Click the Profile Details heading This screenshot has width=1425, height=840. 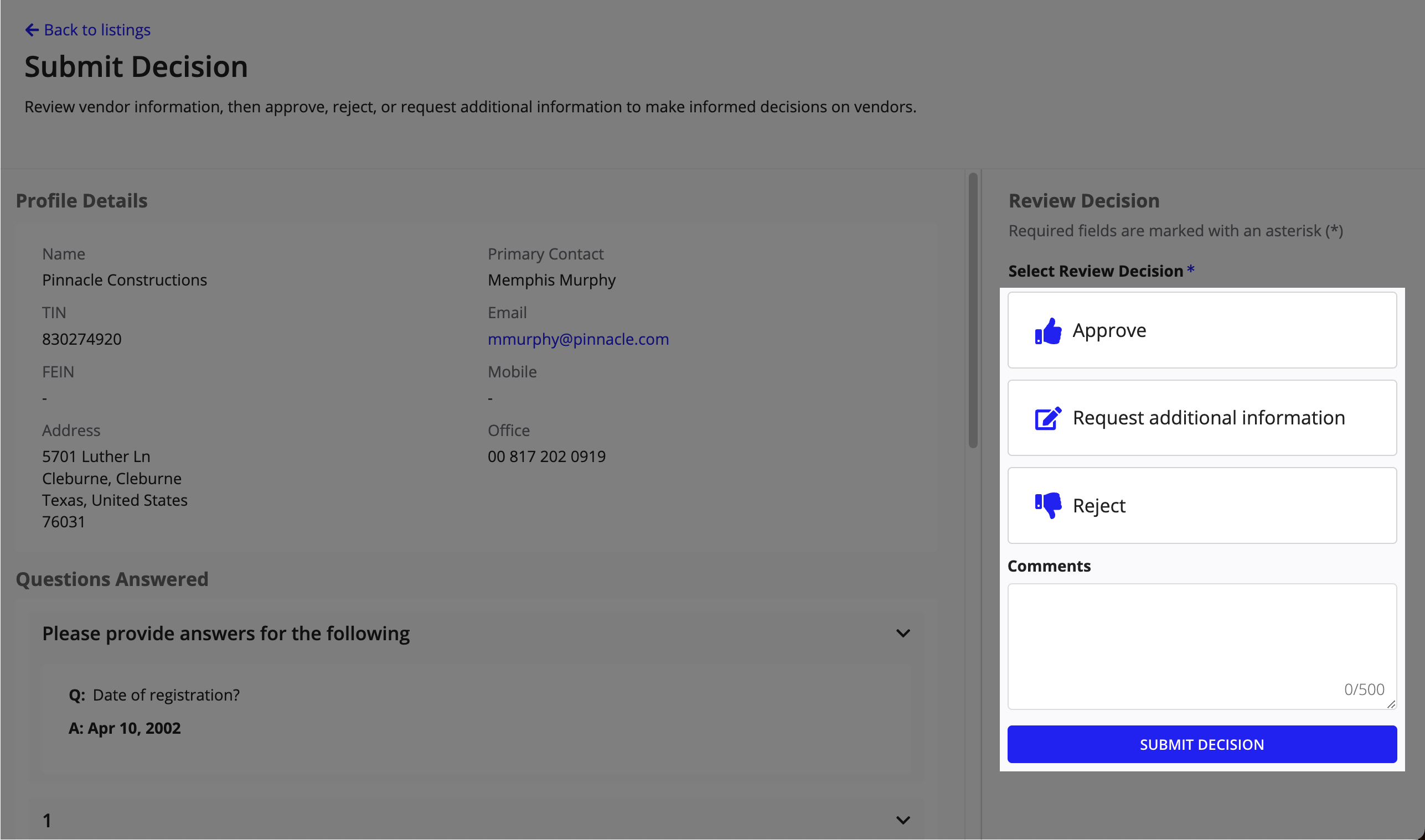pyautogui.click(x=81, y=201)
